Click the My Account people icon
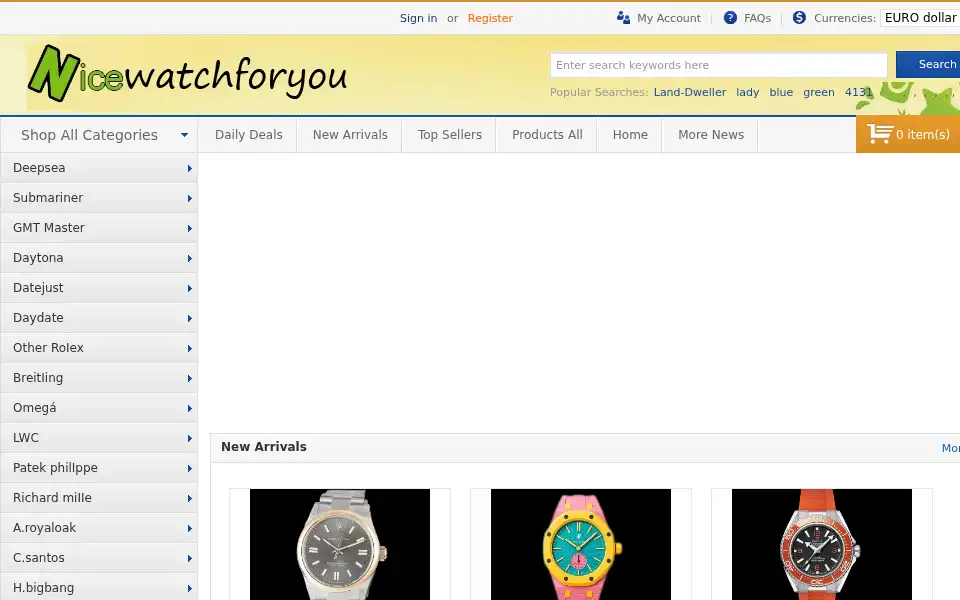 point(623,18)
